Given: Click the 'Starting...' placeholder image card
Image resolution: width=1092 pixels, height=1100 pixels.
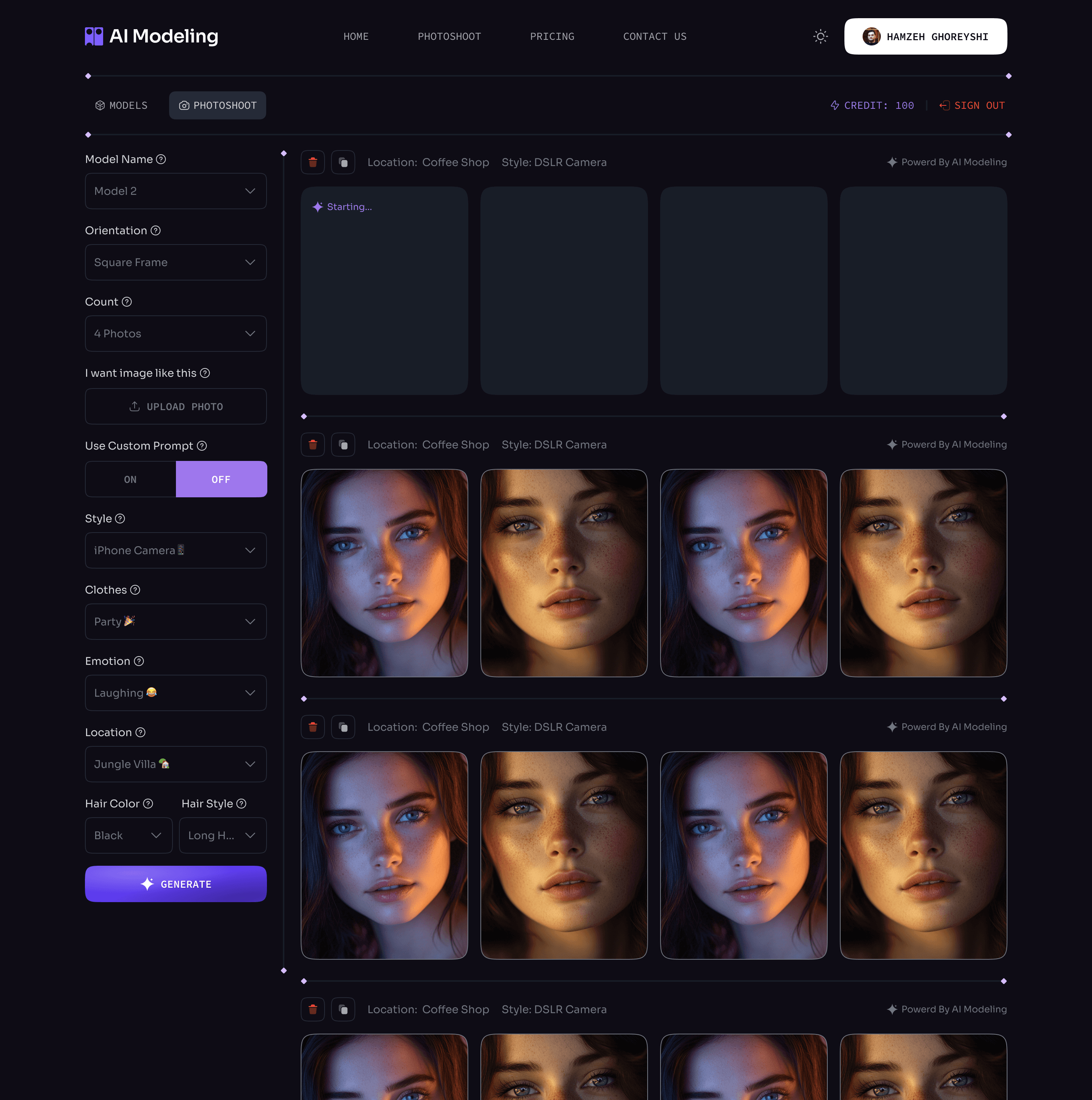Looking at the screenshot, I should (x=384, y=290).
